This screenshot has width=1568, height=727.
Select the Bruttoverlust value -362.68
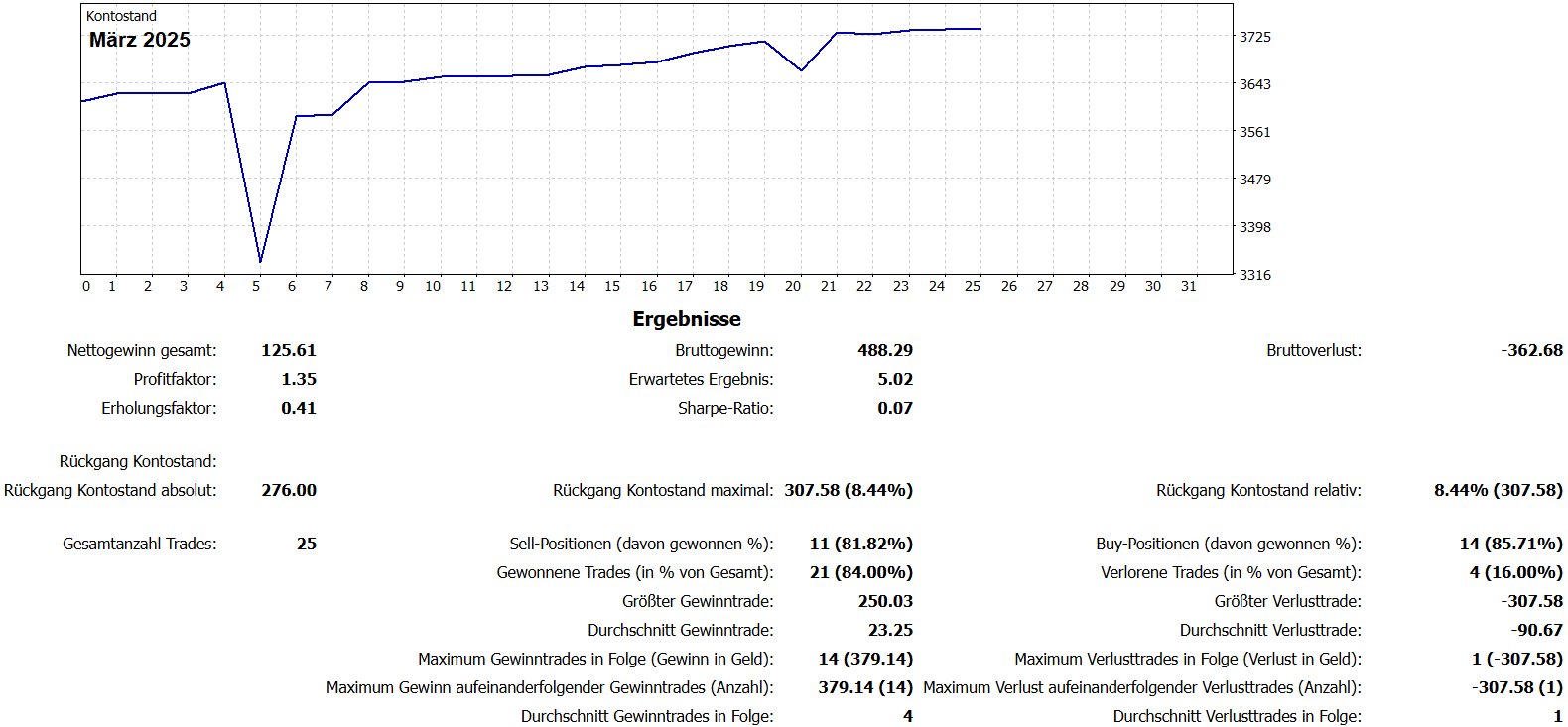tap(1532, 350)
